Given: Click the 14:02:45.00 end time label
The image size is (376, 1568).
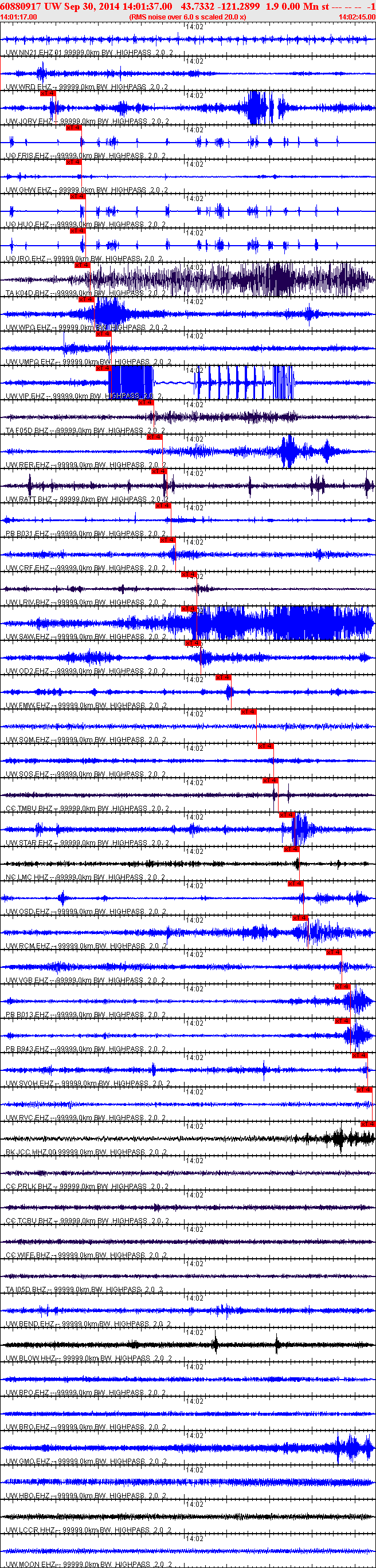Looking at the screenshot, I should (x=357, y=17).
